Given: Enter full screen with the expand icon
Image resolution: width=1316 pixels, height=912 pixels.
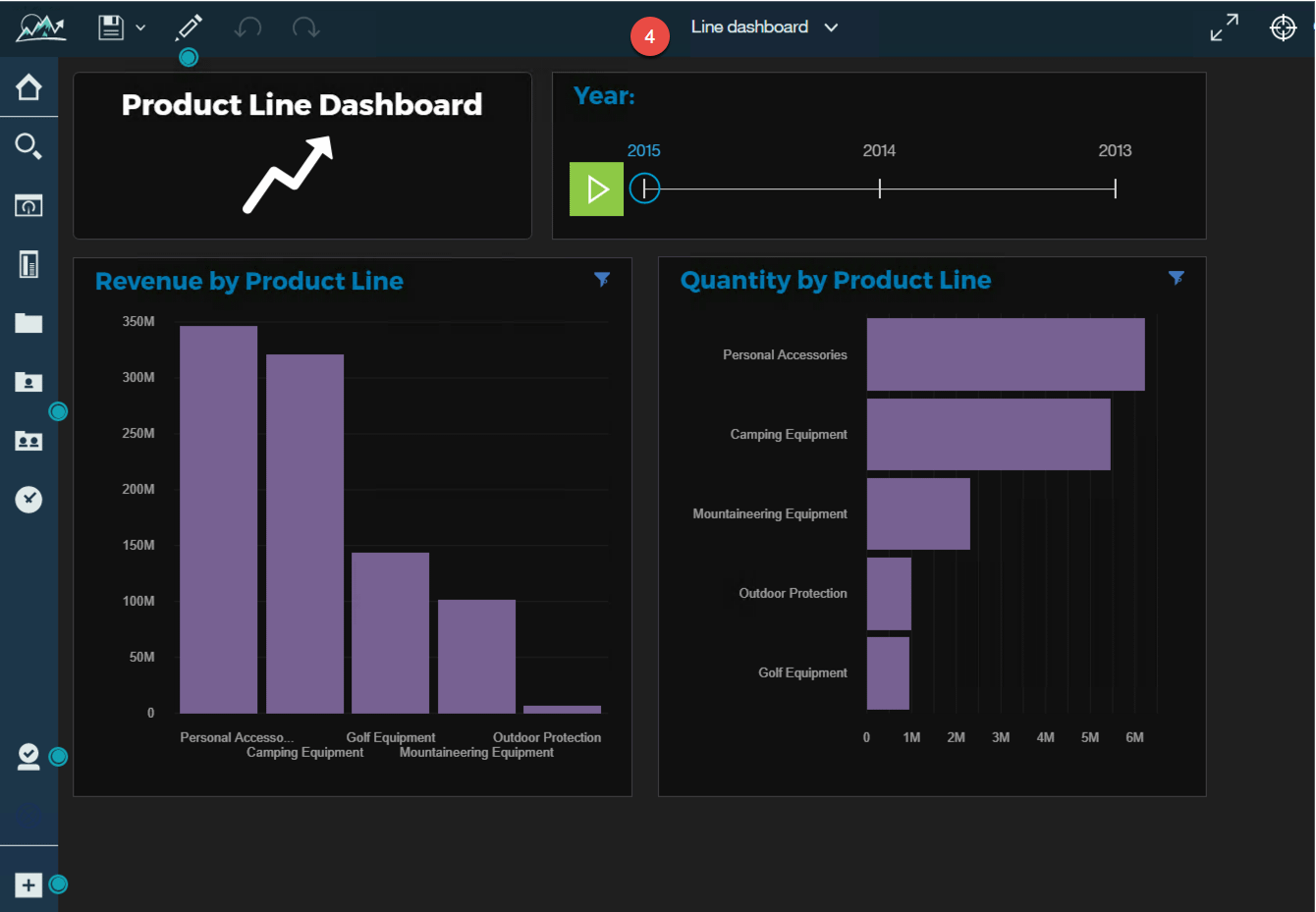Looking at the screenshot, I should (1223, 28).
